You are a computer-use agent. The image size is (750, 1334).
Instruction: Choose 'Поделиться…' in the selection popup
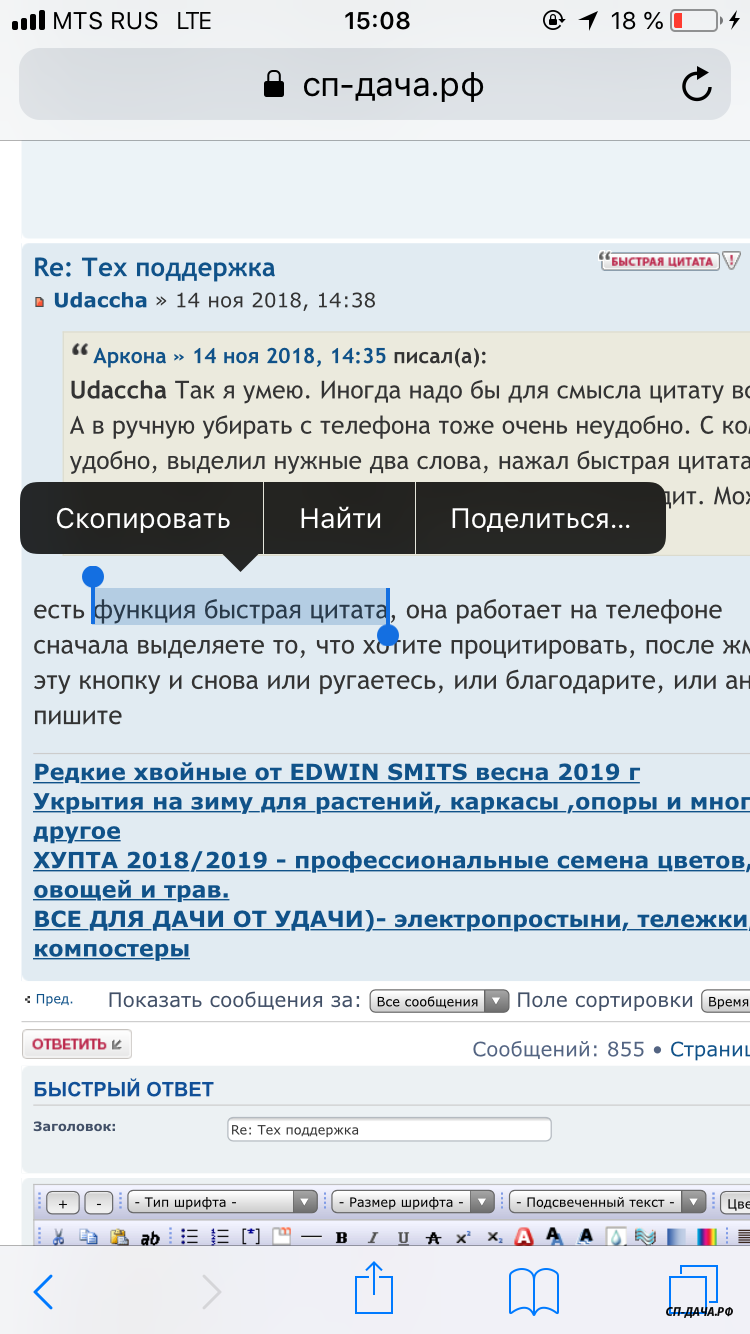(540, 519)
